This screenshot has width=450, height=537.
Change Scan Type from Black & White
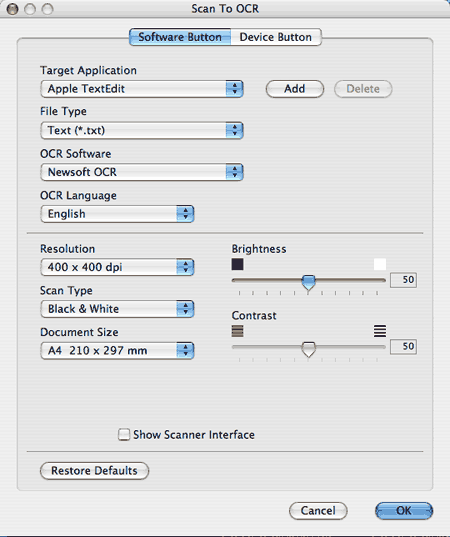(117, 309)
